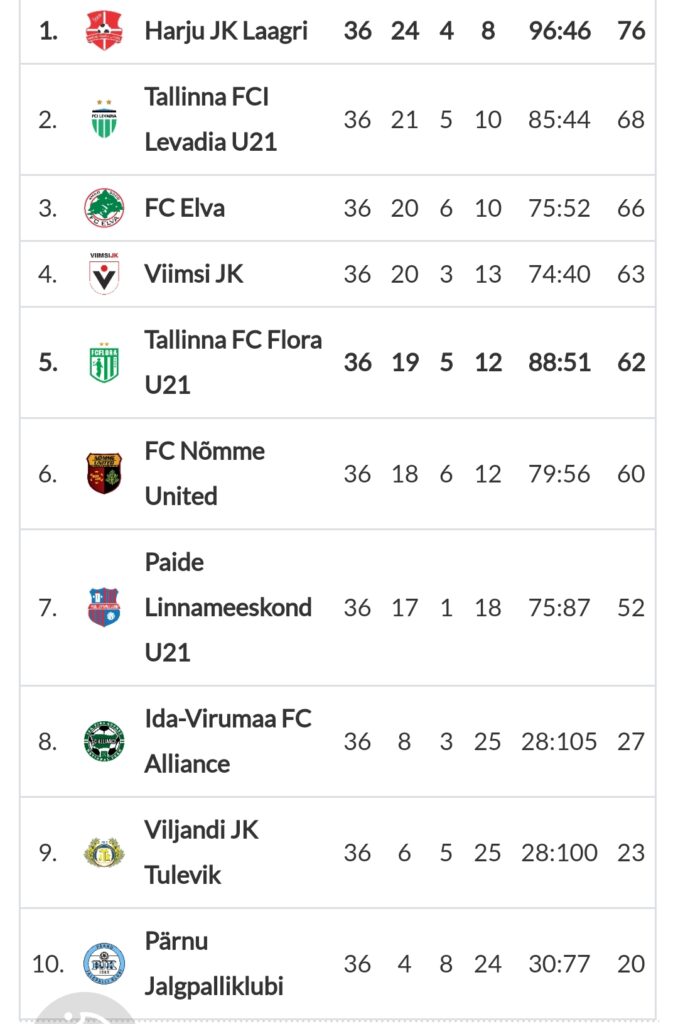The width and height of the screenshot is (678, 1024).
Task: Click Ida-Virumaa FC Alliance's 28:105 goals cell
Action: [559, 741]
